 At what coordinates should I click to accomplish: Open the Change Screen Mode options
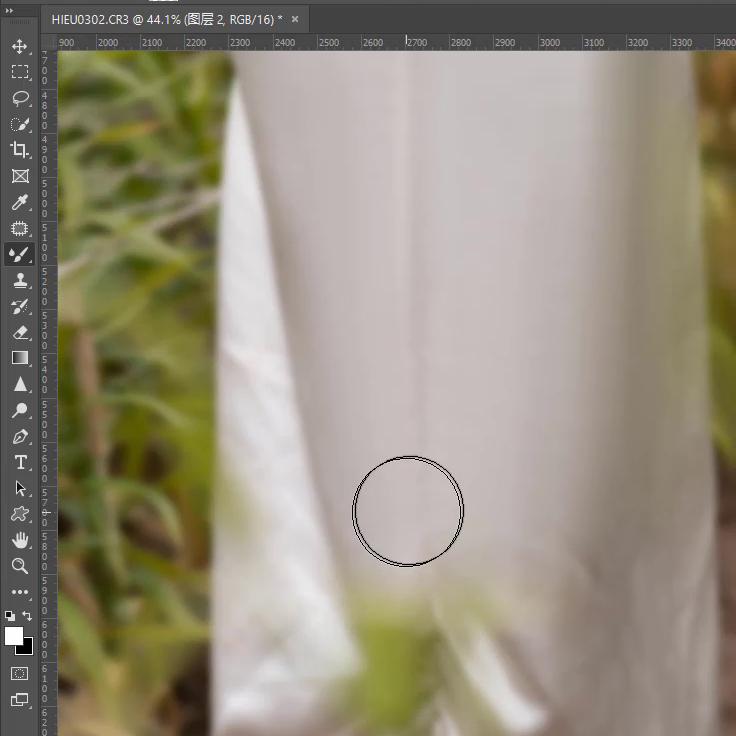[20, 700]
